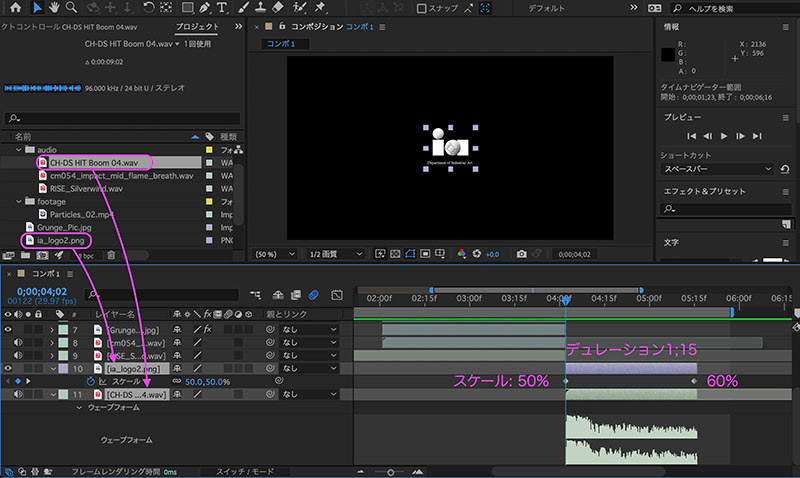Open the 1/2 画質 resolution dropdown

(336, 254)
